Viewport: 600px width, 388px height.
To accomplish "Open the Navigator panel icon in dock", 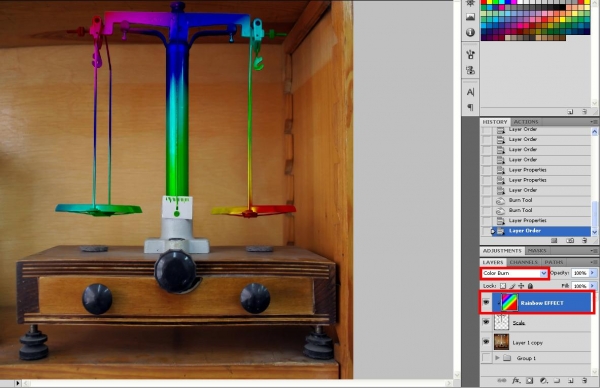I will click(x=470, y=3).
